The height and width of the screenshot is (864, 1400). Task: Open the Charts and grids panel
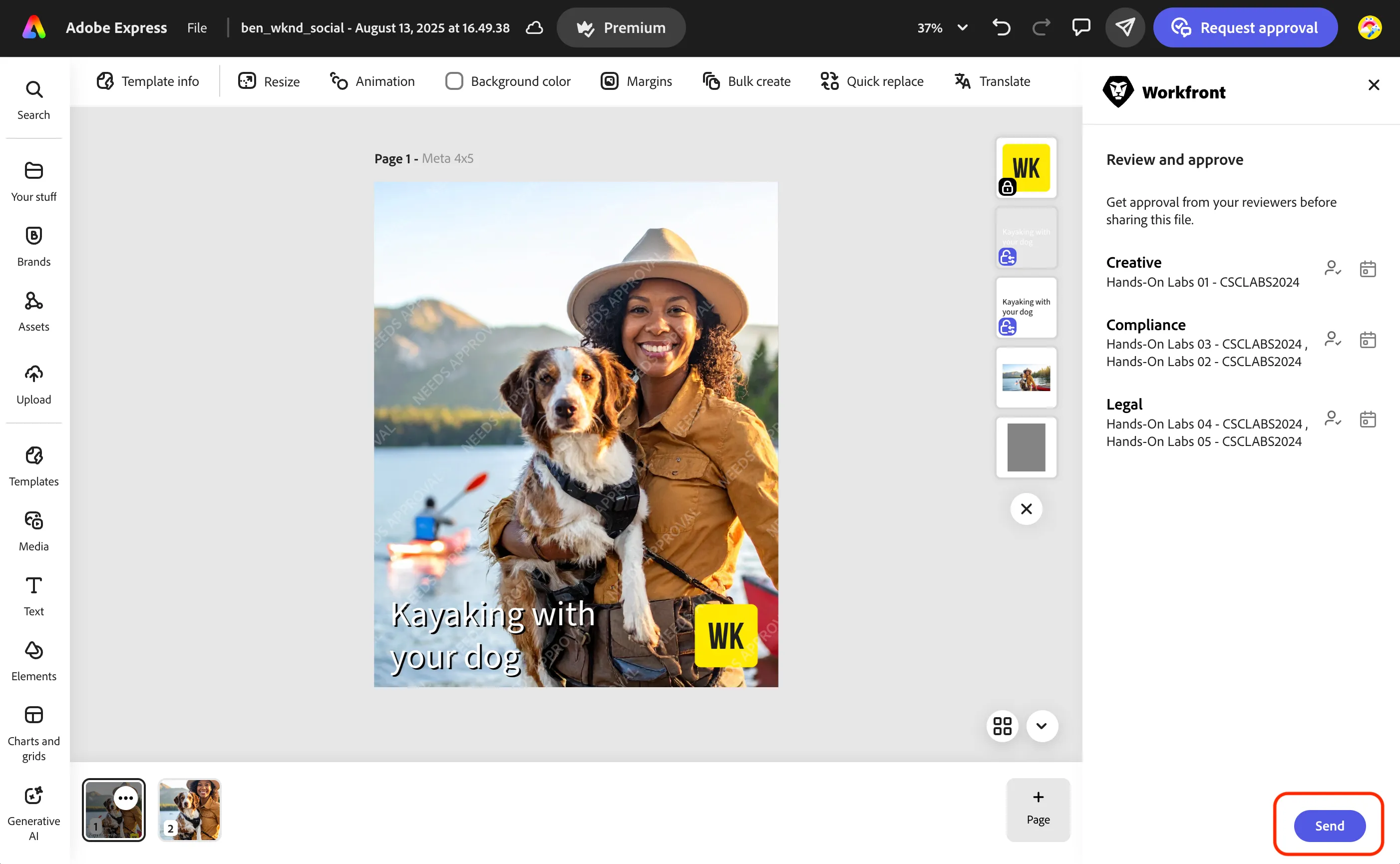(33, 733)
